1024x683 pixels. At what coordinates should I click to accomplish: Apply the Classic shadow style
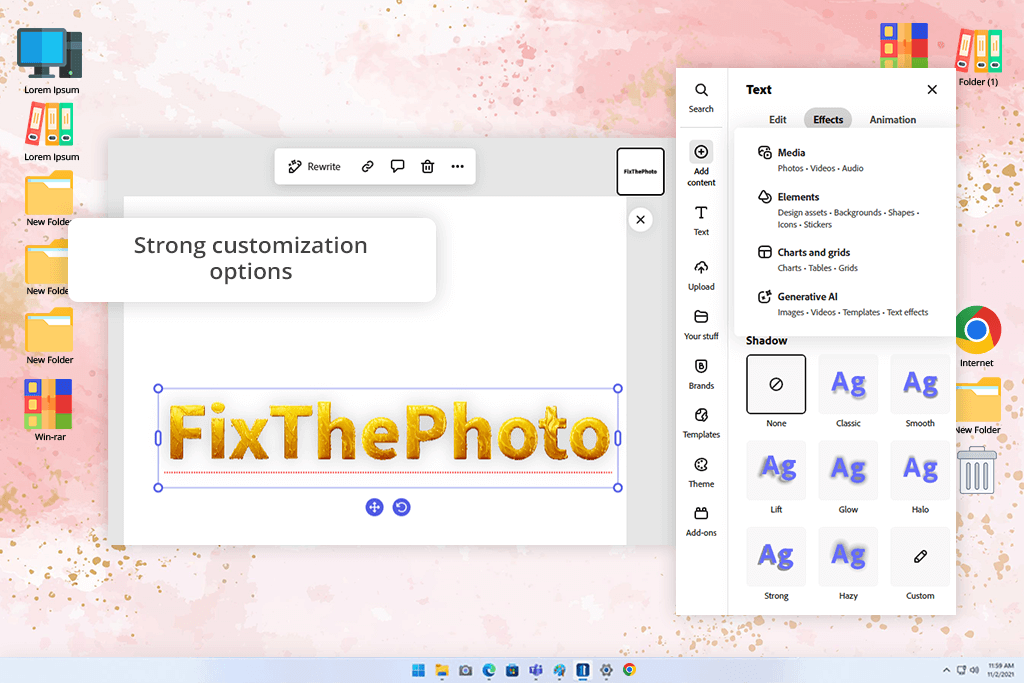coord(848,384)
